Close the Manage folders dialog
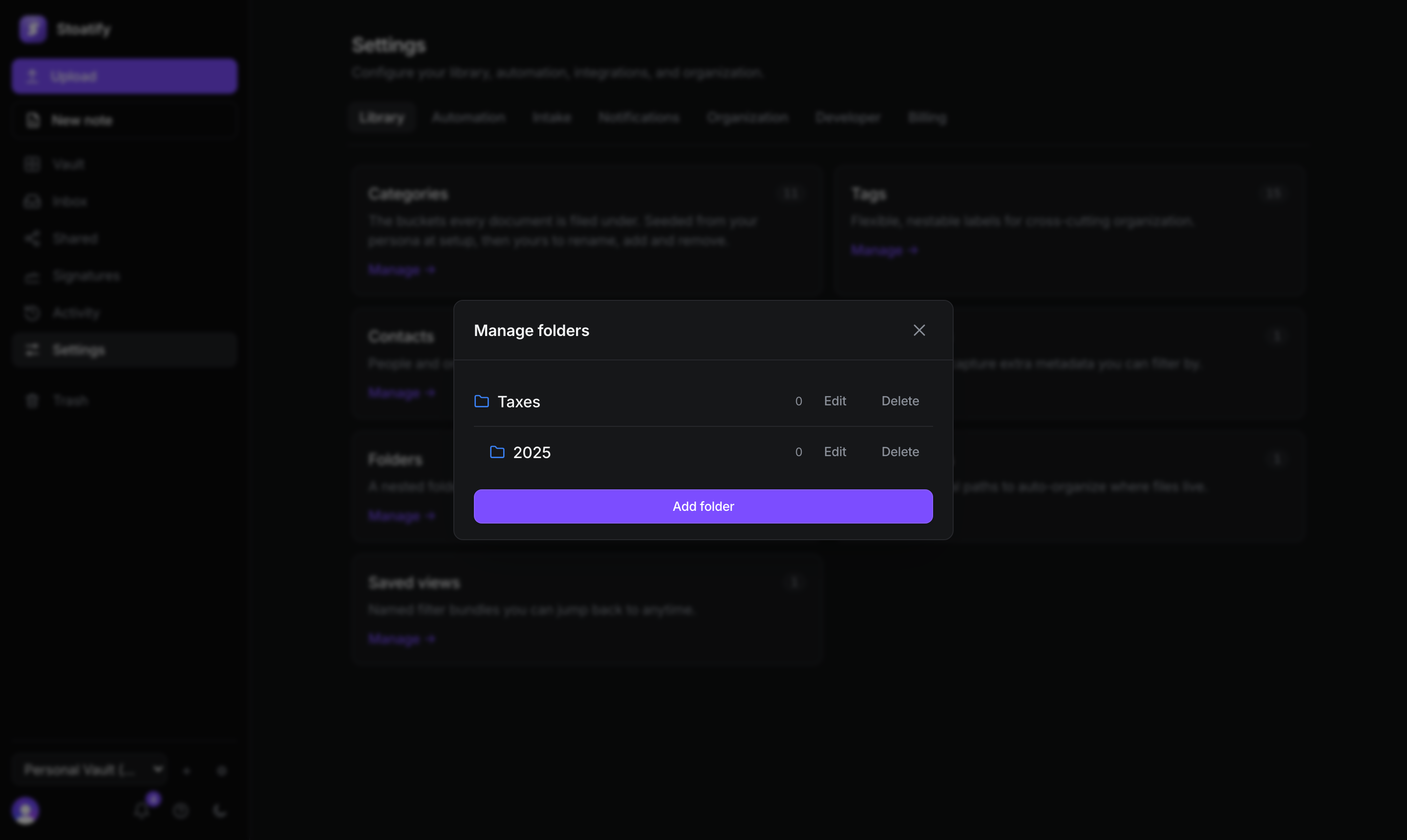1407x840 pixels. (919, 330)
